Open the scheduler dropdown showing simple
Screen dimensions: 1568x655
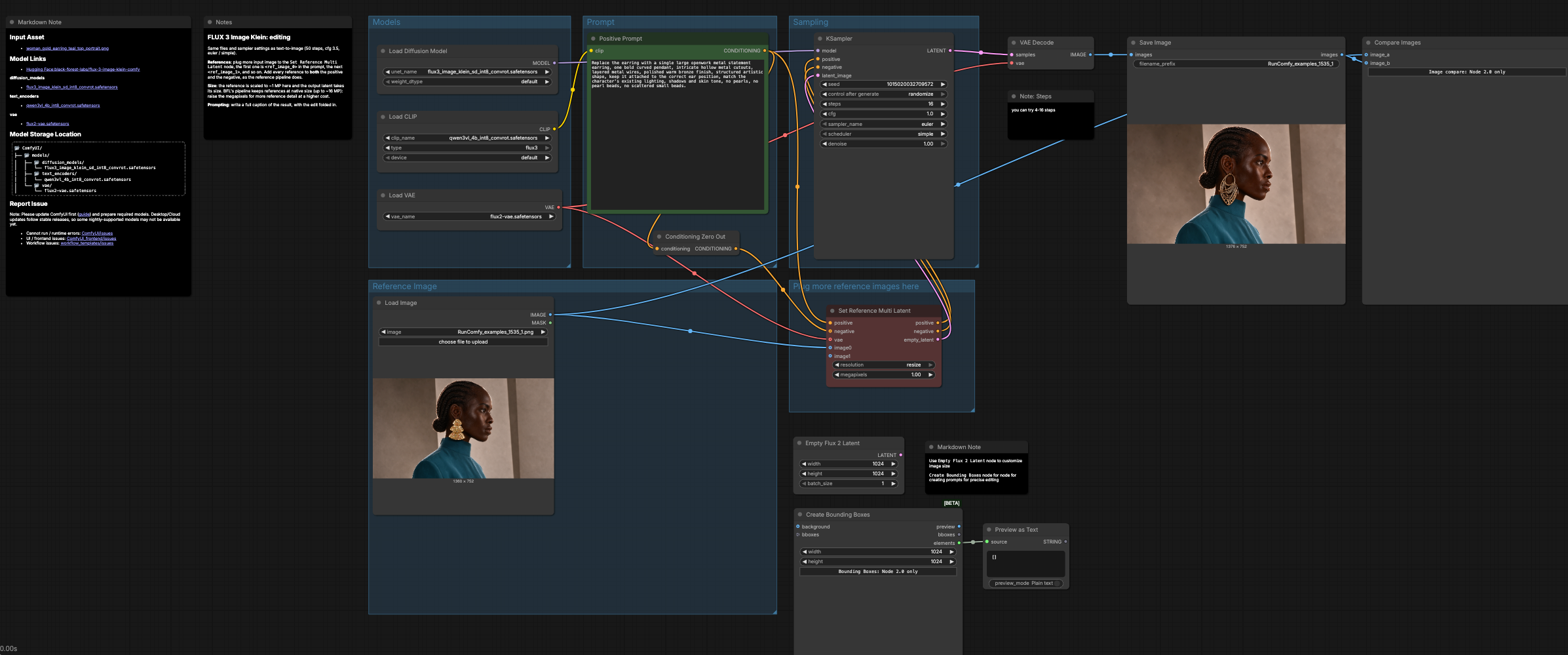(884, 134)
